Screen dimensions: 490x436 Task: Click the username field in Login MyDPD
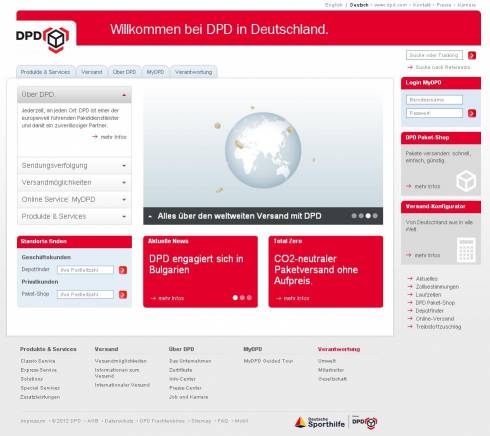click(434, 100)
